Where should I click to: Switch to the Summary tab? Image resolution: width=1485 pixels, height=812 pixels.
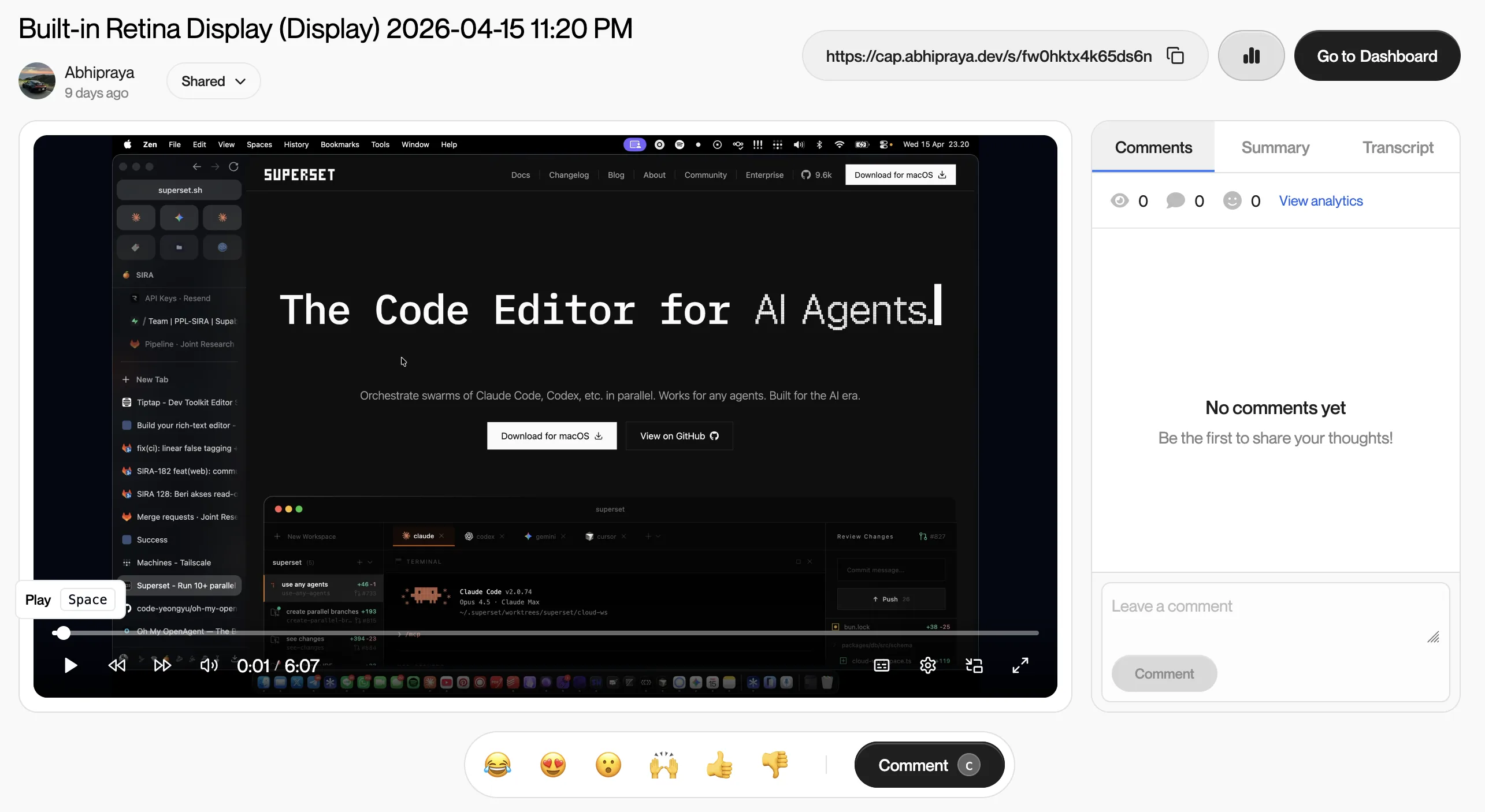click(1275, 148)
